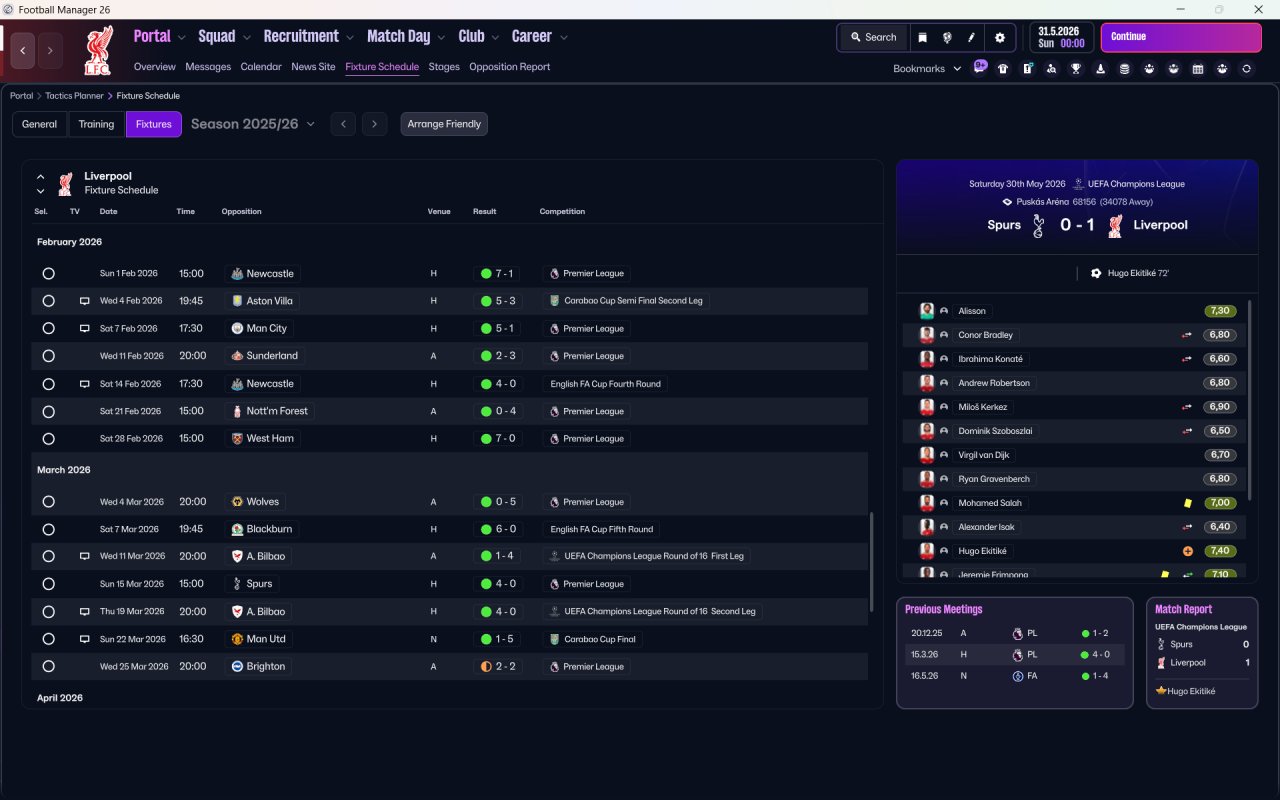The width and height of the screenshot is (1280, 800).
Task: Click substitution arrows on Conor Bradley row
Action: coord(1187,335)
